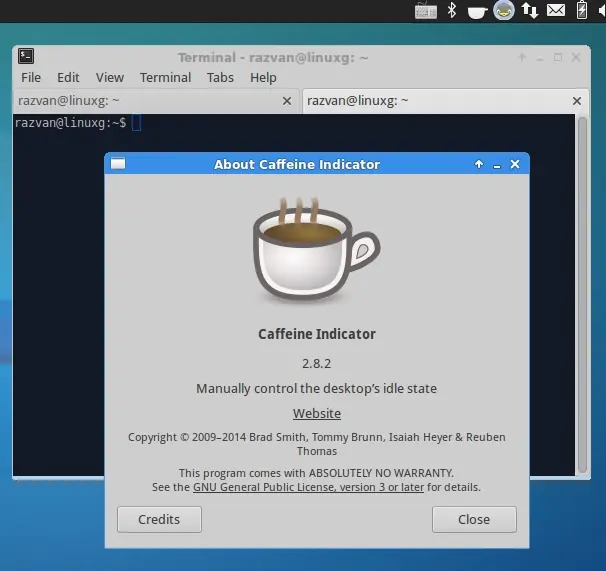606x571 pixels.
Task: Maximize the Terminal window
Action: [x=558, y=58]
